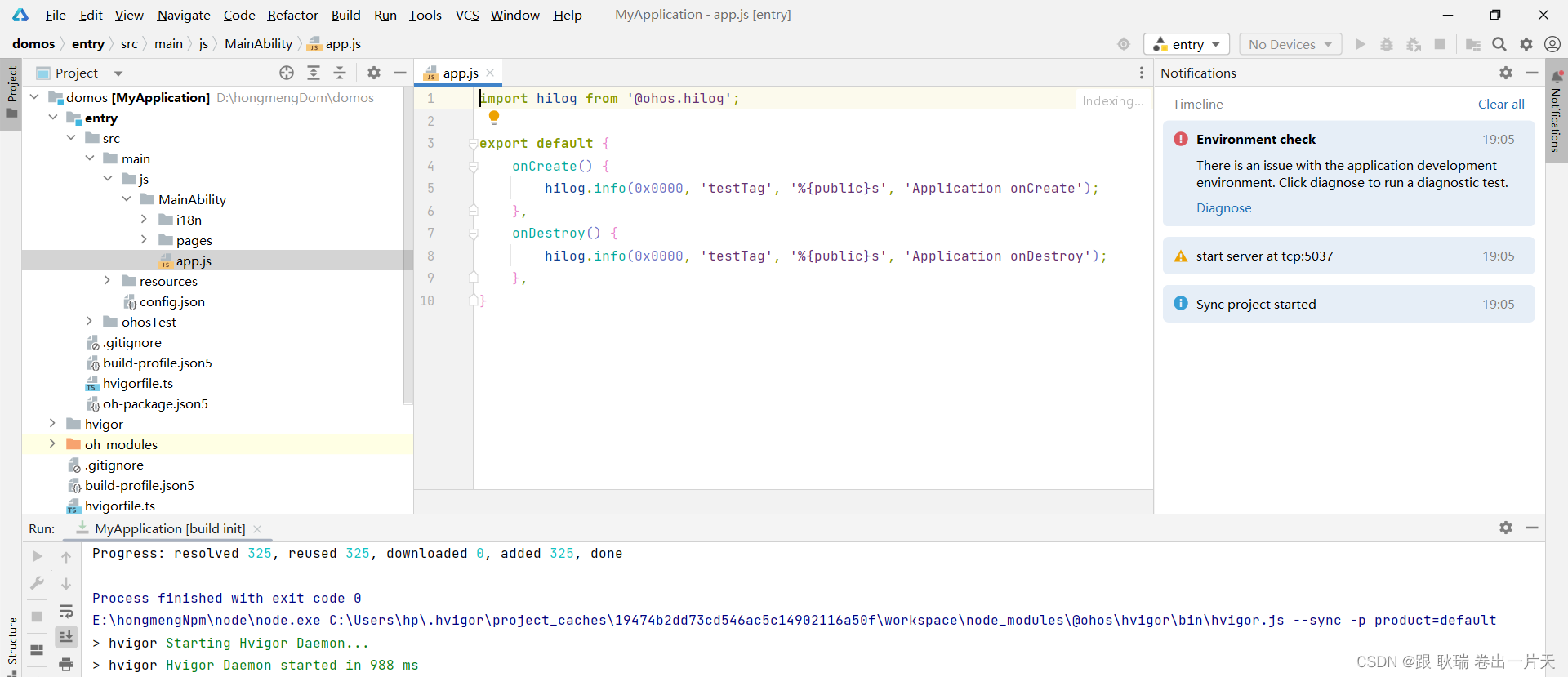1568x677 pixels.
Task: Expand the hvigor folder
Action: pyautogui.click(x=53, y=424)
